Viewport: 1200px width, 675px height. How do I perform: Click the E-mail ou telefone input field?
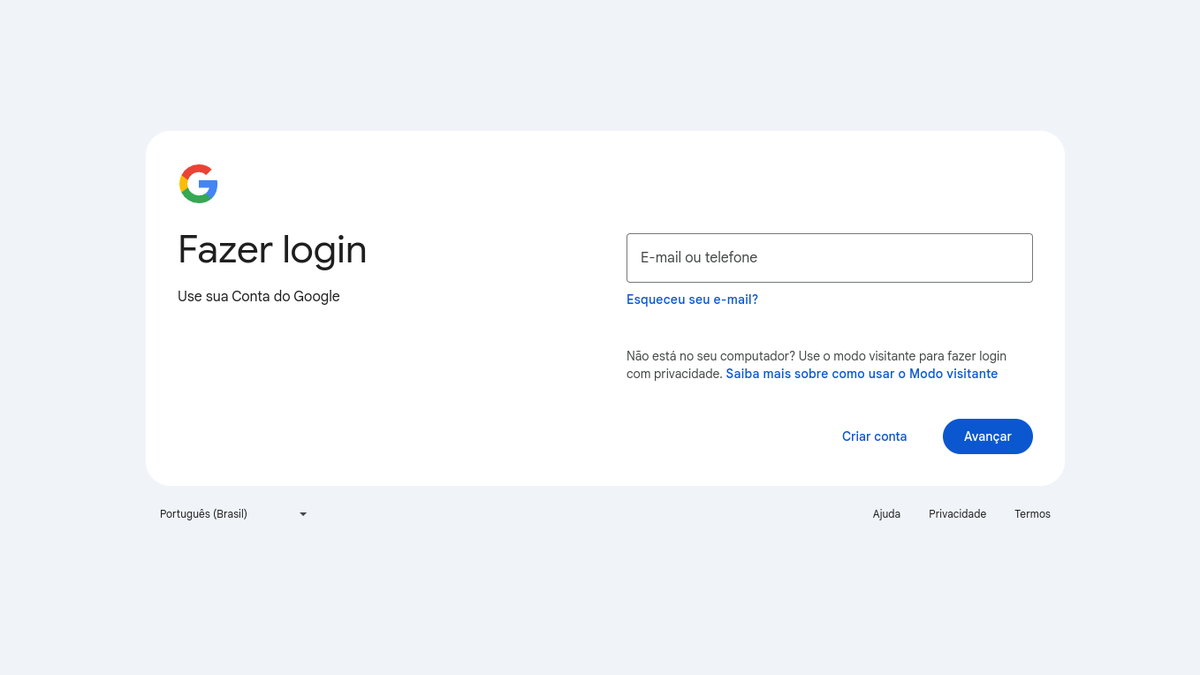(829, 257)
